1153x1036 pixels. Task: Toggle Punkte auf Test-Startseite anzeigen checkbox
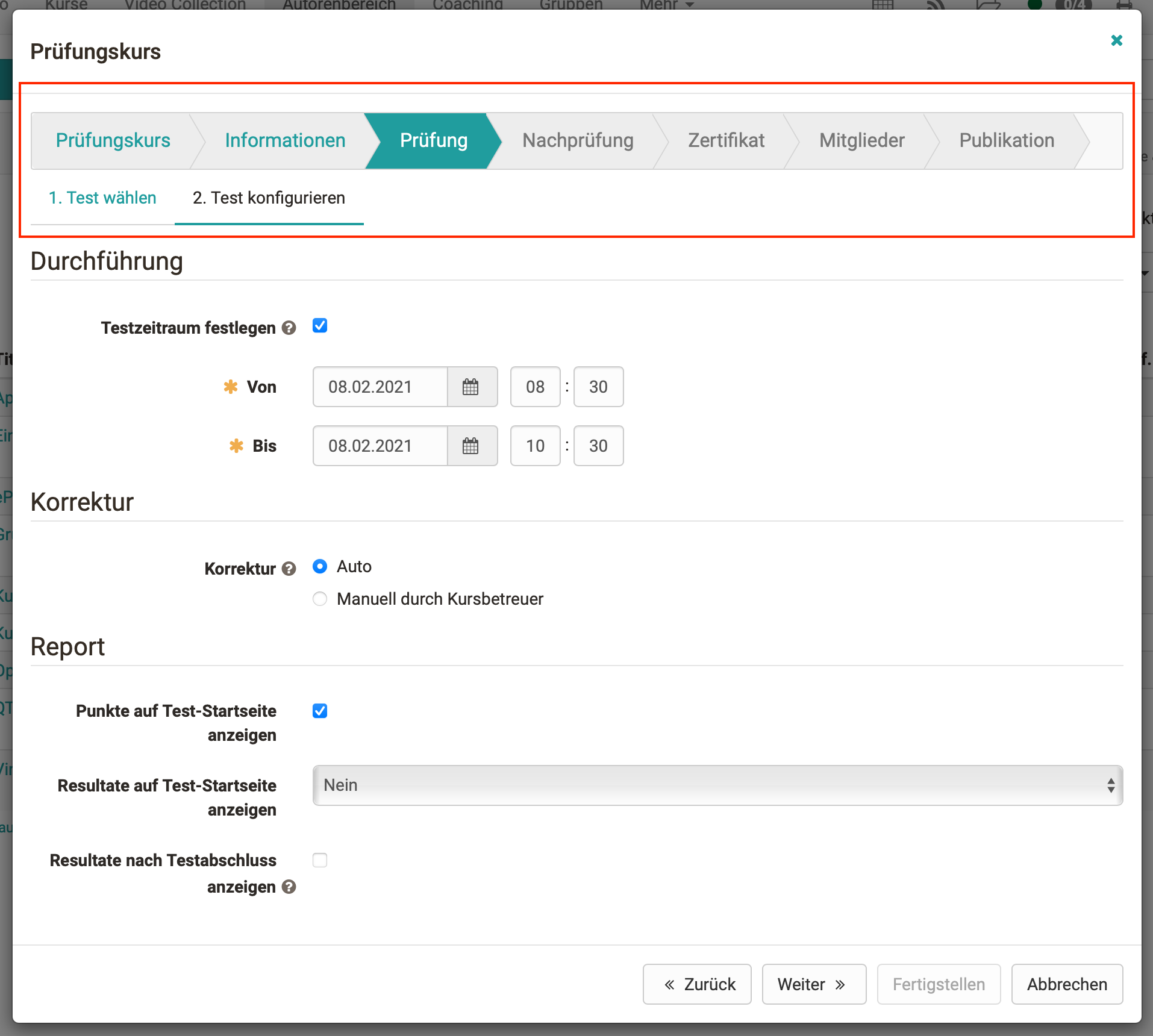pos(320,711)
